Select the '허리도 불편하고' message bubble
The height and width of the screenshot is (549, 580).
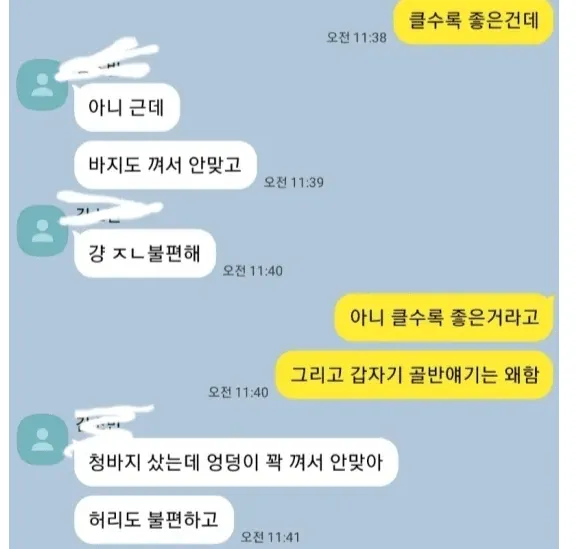click(x=154, y=520)
